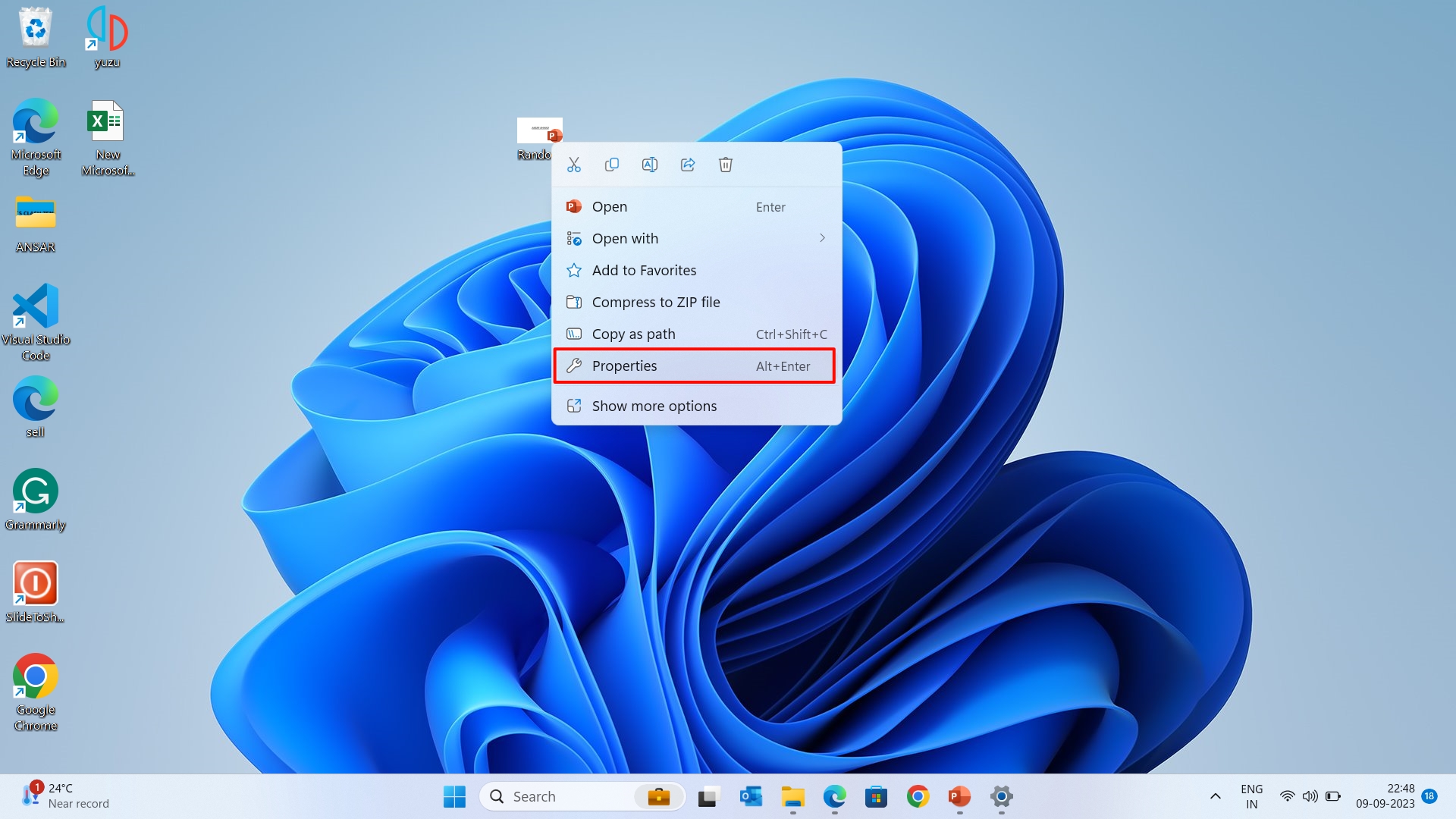Select the Rename icon in the context menu
1456x819 pixels.
pos(650,165)
